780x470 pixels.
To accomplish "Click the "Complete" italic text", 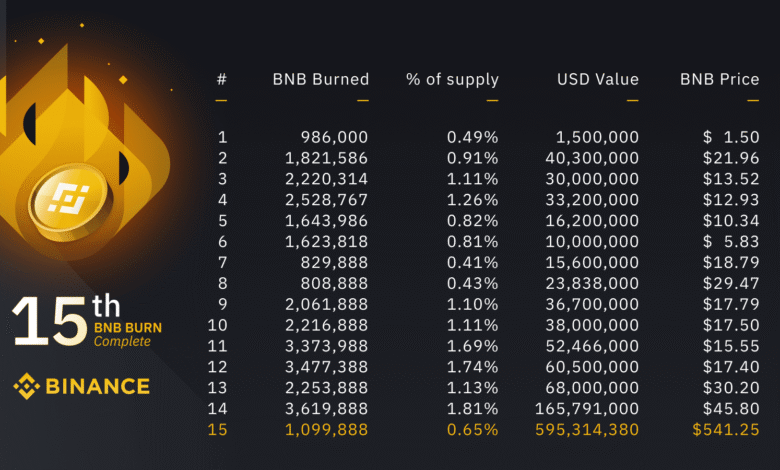I will [122, 342].
